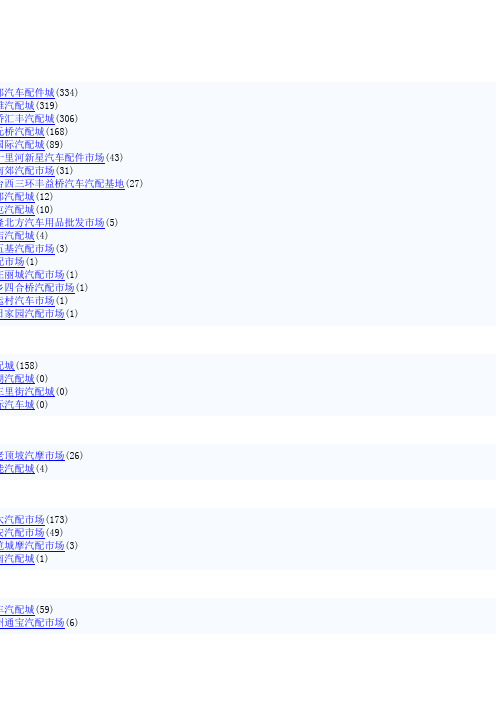Open the 通宝汽配市场 link
Viewport: 496px width, 702px height.
(32, 623)
